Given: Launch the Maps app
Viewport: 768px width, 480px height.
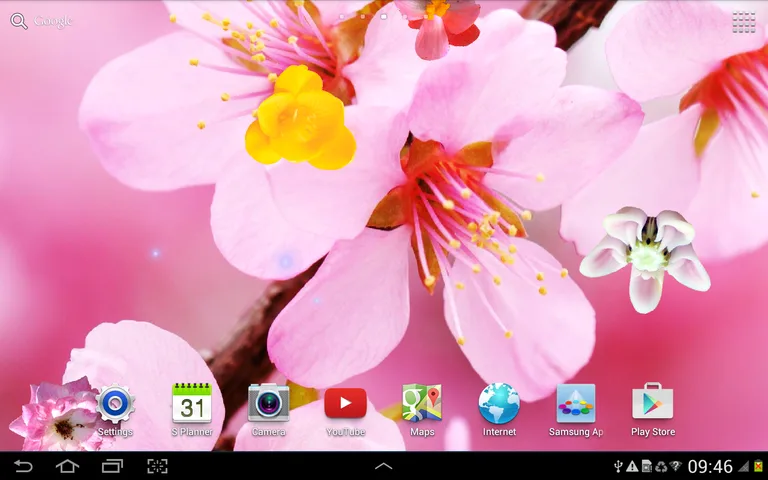Looking at the screenshot, I should point(422,410).
